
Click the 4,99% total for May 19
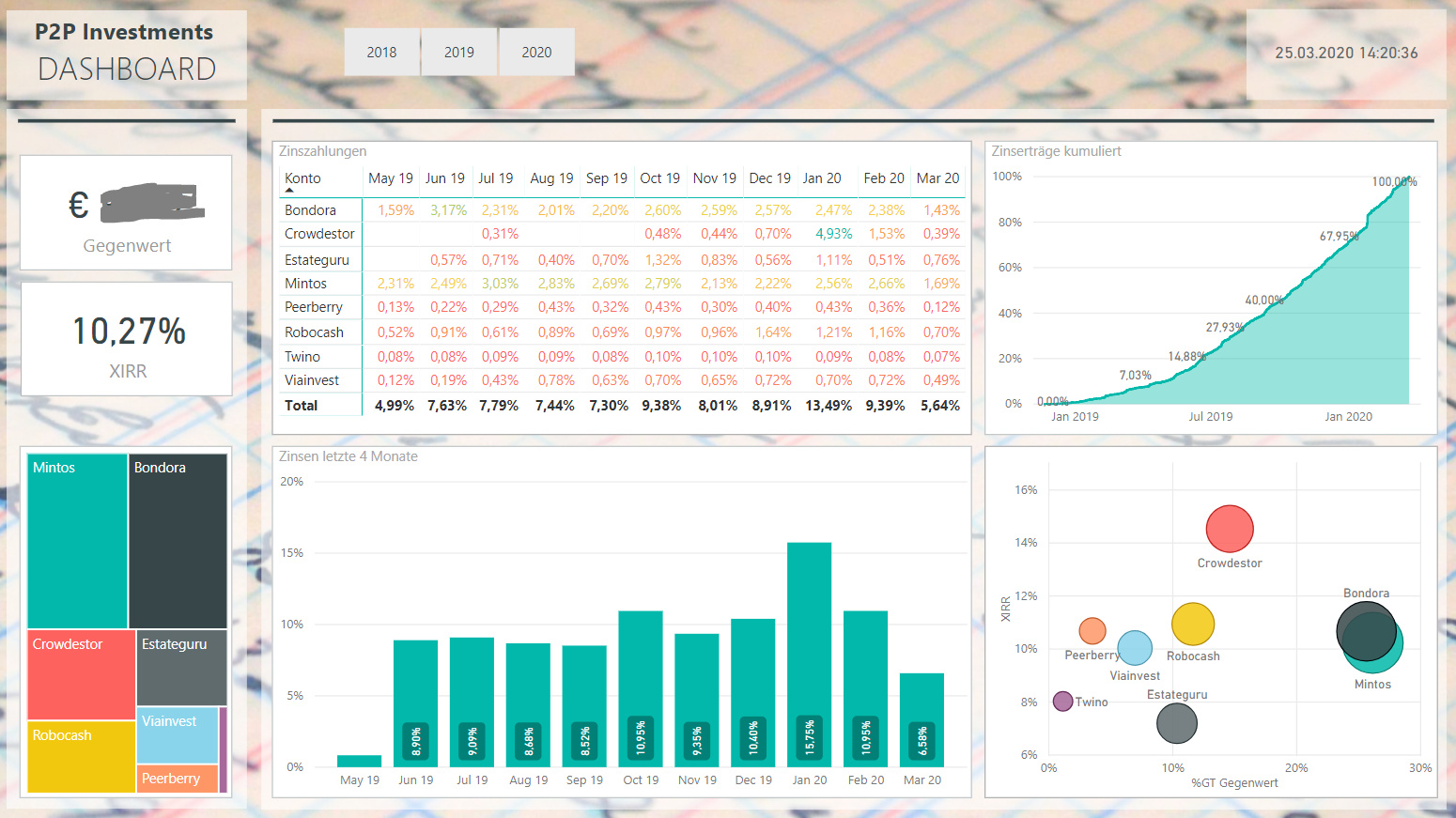[395, 406]
